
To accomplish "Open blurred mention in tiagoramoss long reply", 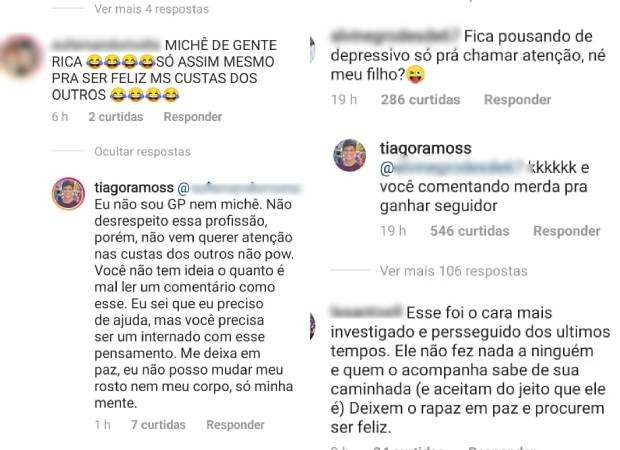I will click(239, 188).
